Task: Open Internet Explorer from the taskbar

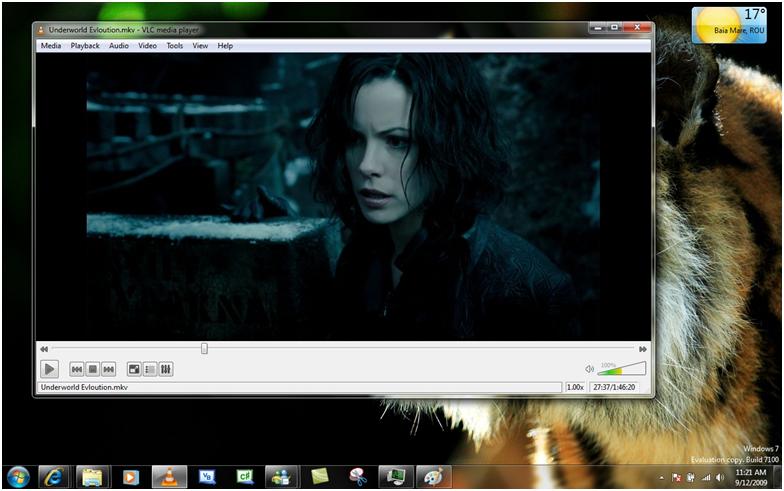Action: coord(53,477)
